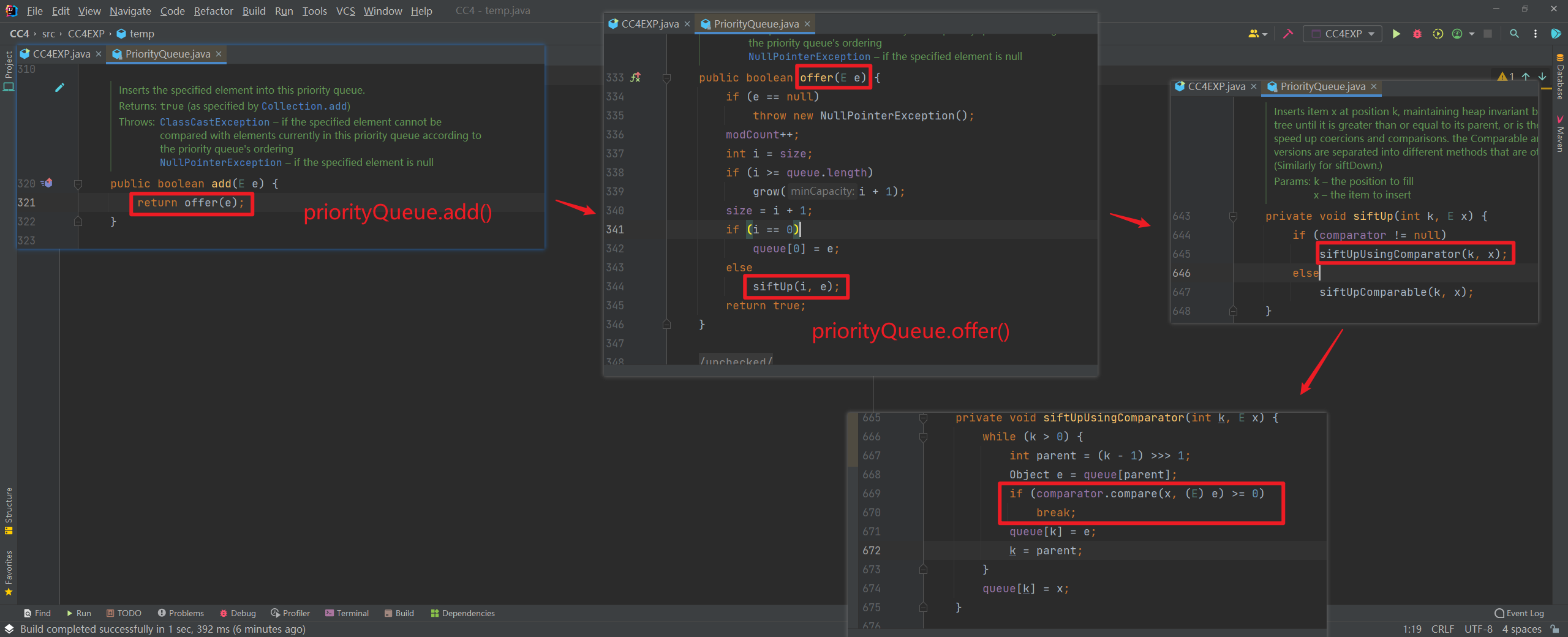1568x637 pixels.
Task: Expand the profiler options dropdown arrow
Action: [x=1472, y=34]
